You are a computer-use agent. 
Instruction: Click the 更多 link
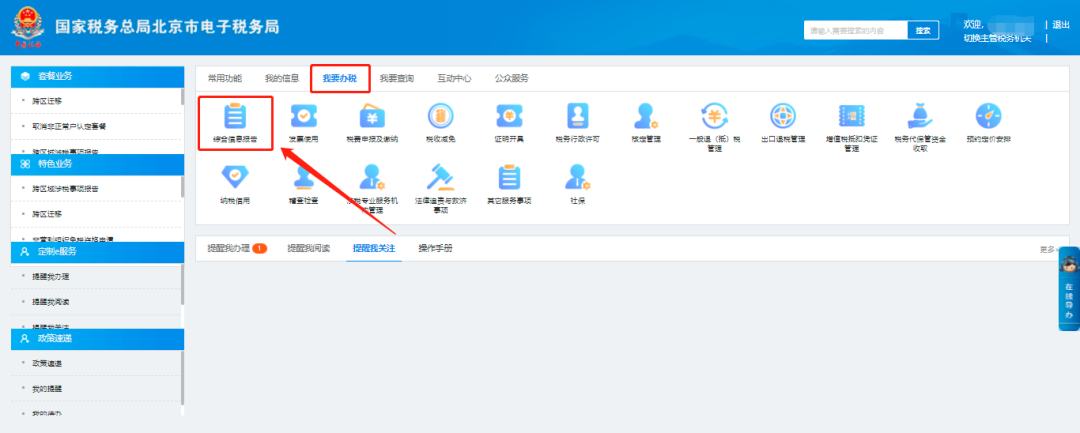click(x=1046, y=250)
